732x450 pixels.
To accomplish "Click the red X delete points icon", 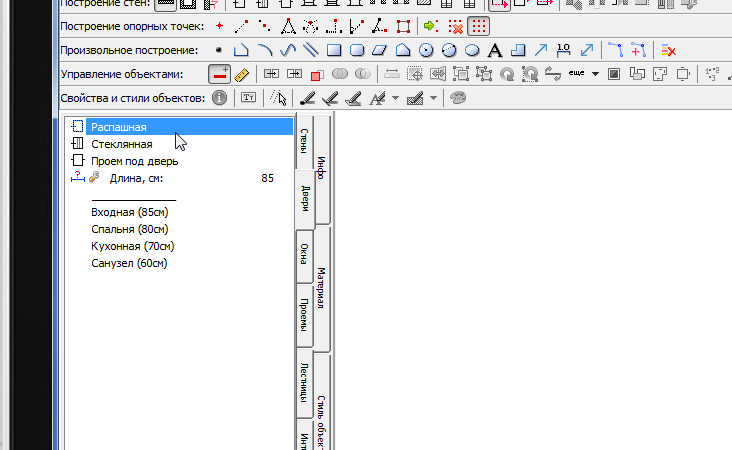I will [455, 26].
